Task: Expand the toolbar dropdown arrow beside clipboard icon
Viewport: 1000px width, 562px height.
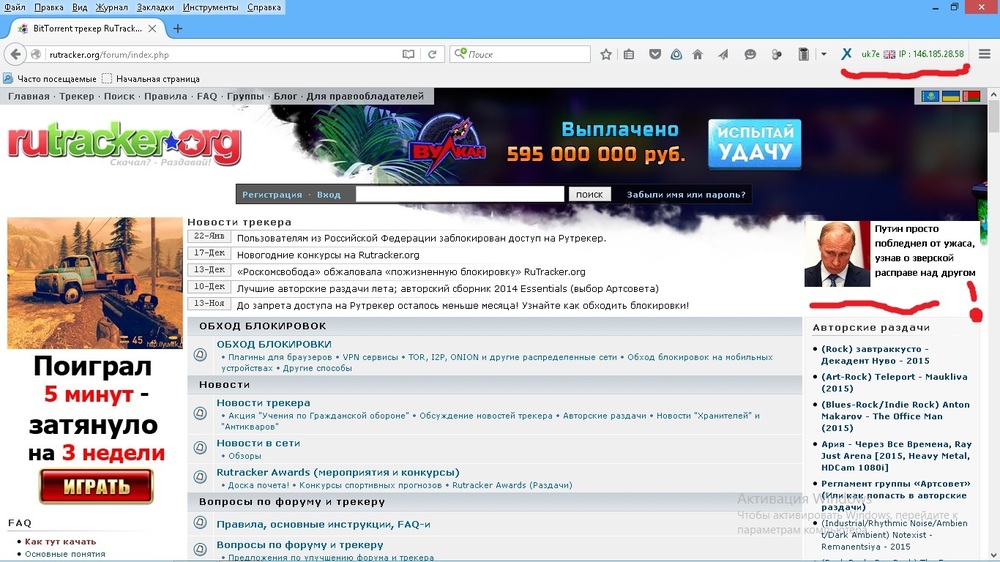Action: click(824, 54)
